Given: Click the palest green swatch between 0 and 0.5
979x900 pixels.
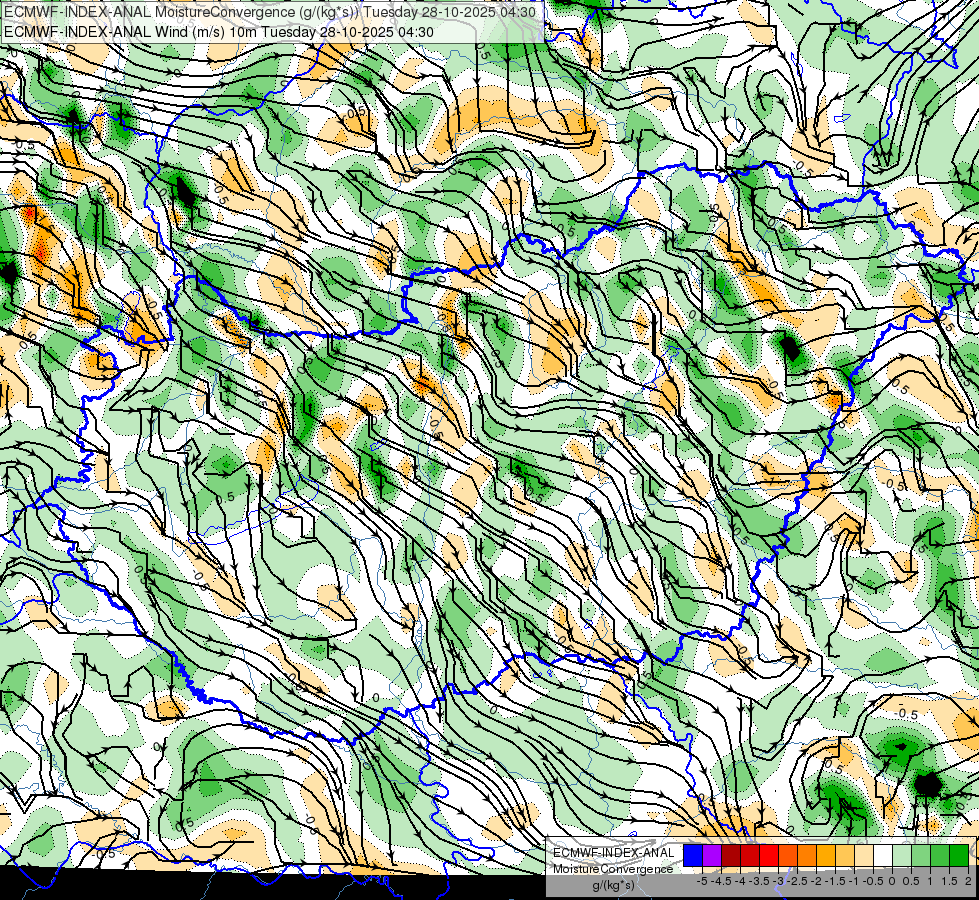Looking at the screenshot, I should coord(902,855).
